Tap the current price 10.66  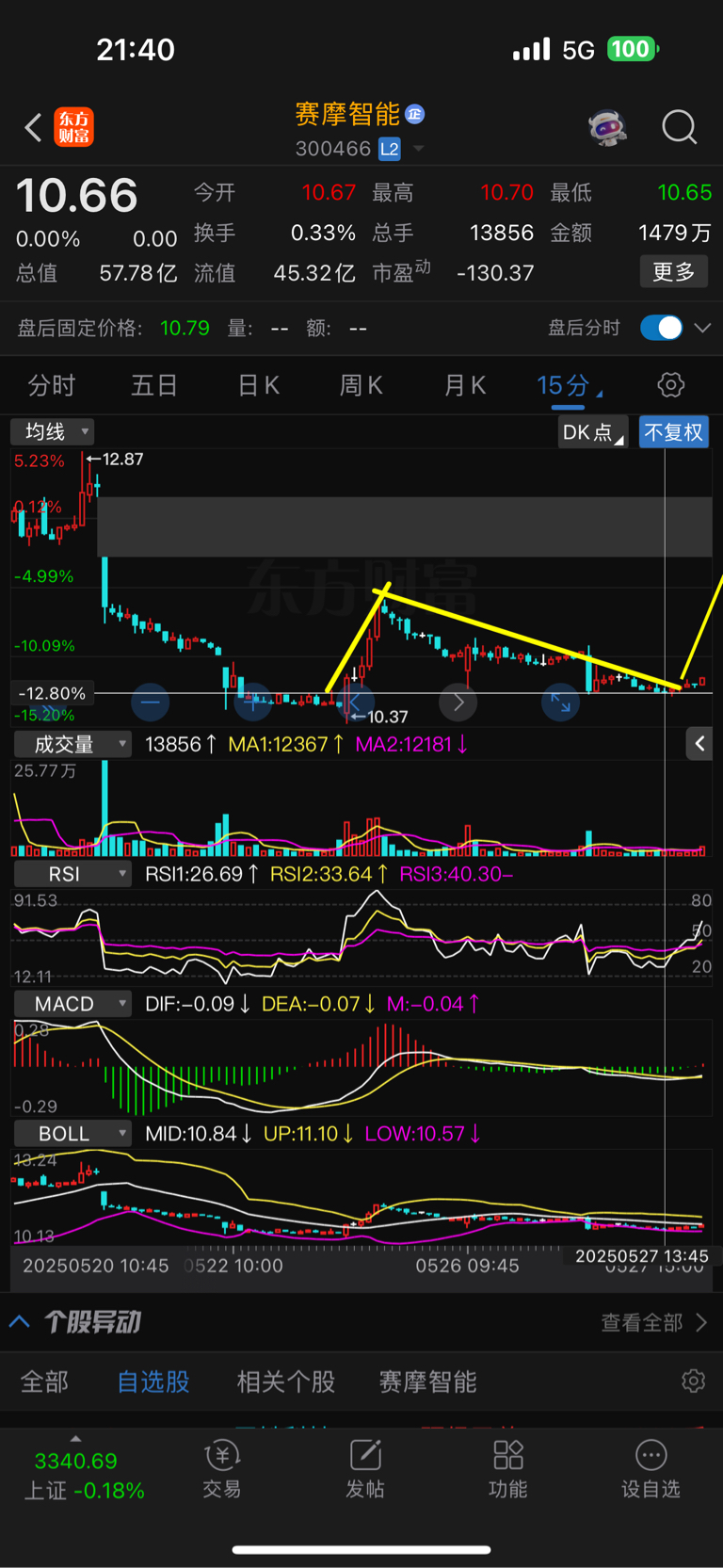pyautogui.click(x=77, y=196)
